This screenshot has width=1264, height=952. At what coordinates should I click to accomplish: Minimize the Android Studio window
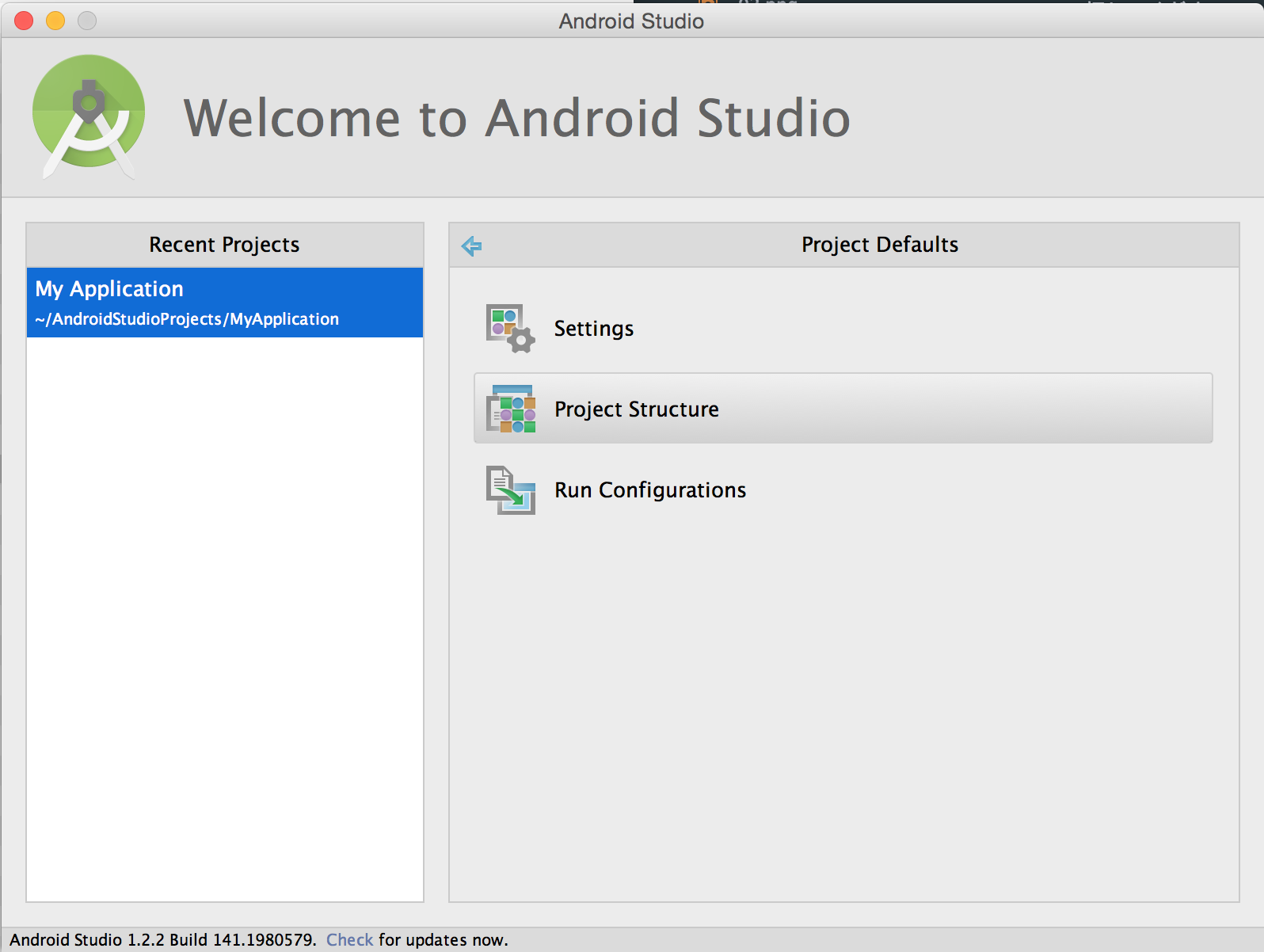[x=55, y=21]
